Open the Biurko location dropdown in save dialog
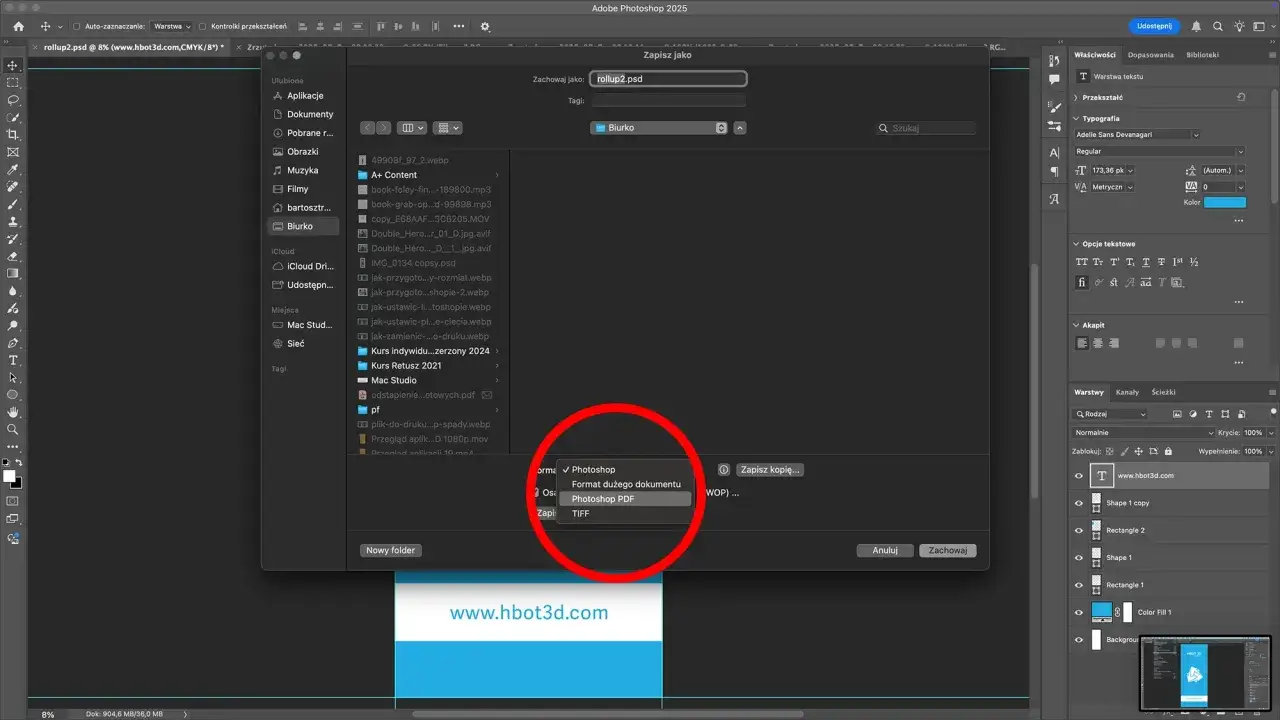The height and width of the screenshot is (720, 1280). click(658, 127)
